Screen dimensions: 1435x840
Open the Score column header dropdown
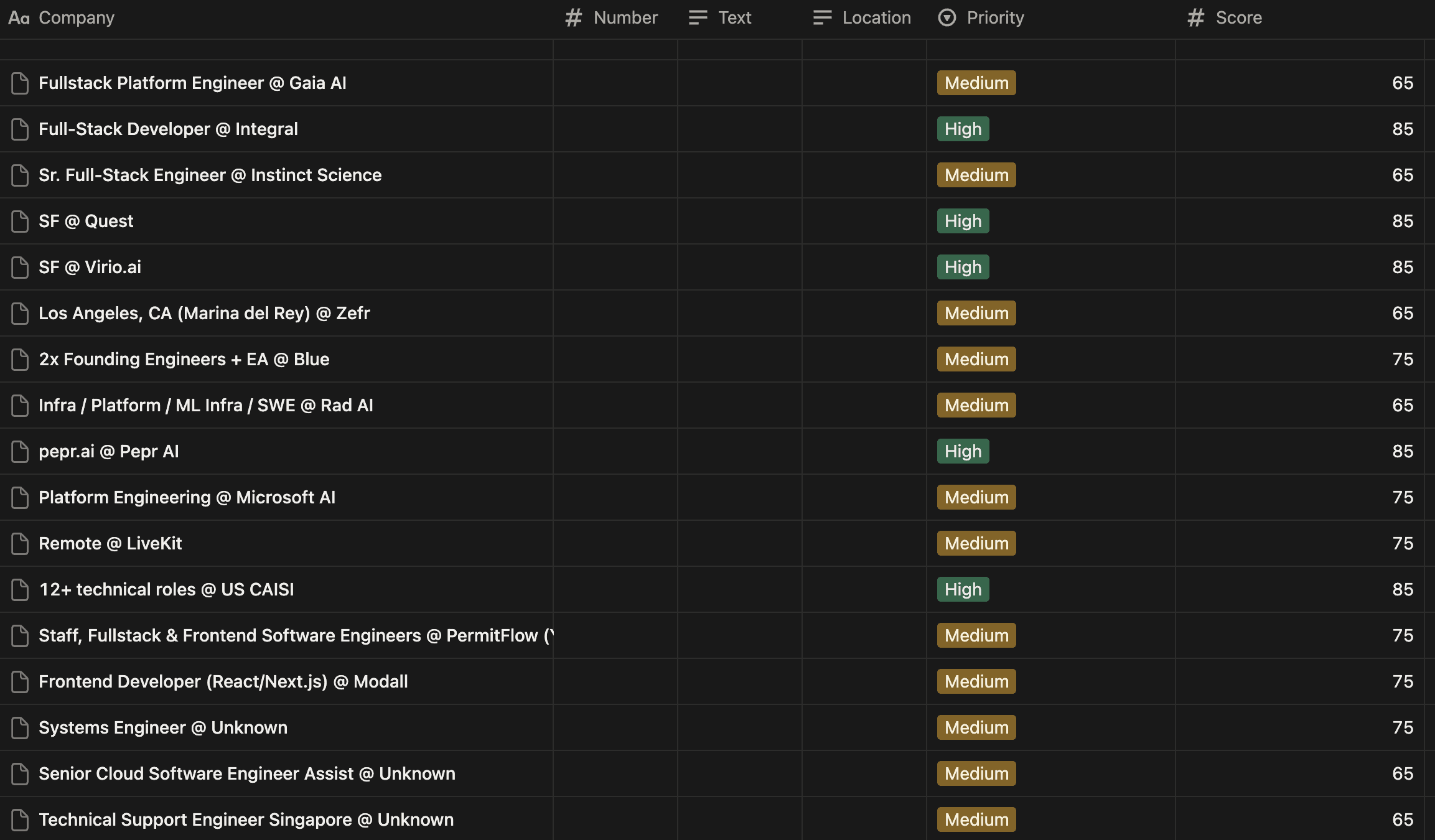click(1238, 17)
